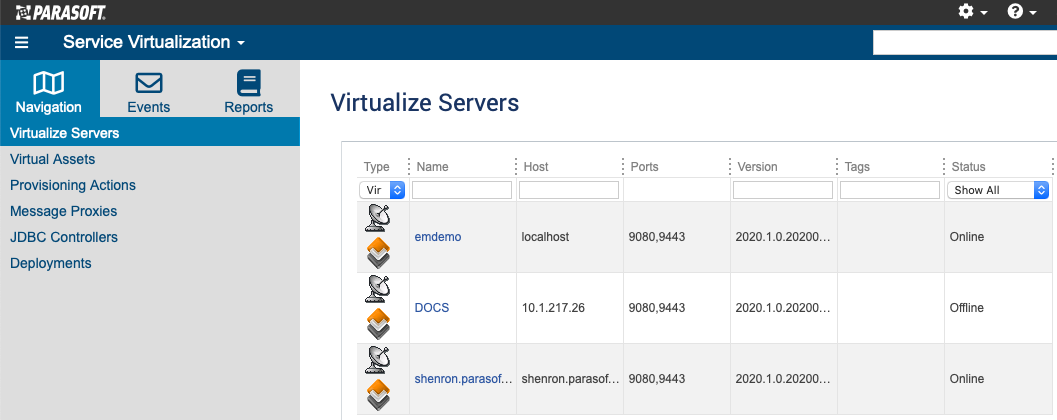
Task: Click the Offline status cell
Action: 967,308
